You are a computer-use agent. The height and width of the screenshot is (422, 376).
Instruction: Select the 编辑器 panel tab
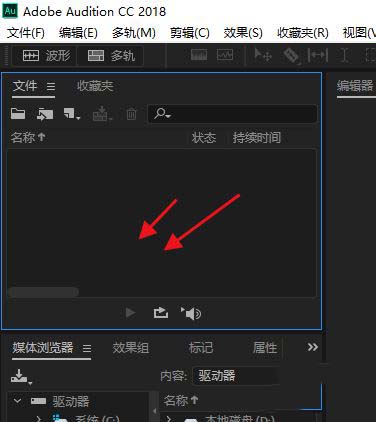355,86
